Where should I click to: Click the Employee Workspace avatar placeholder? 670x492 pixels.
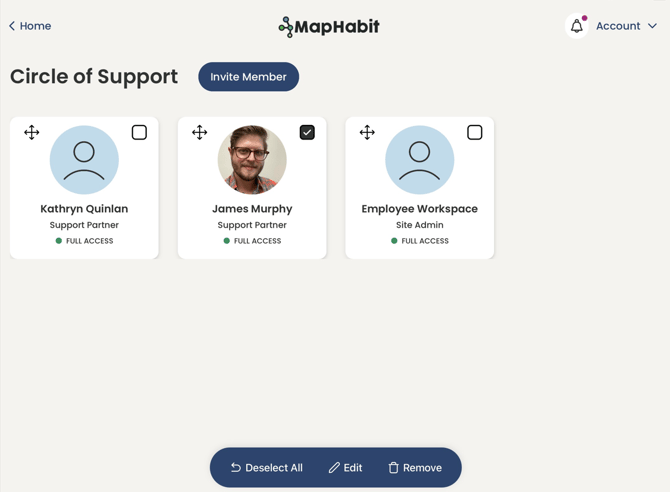pos(420,160)
